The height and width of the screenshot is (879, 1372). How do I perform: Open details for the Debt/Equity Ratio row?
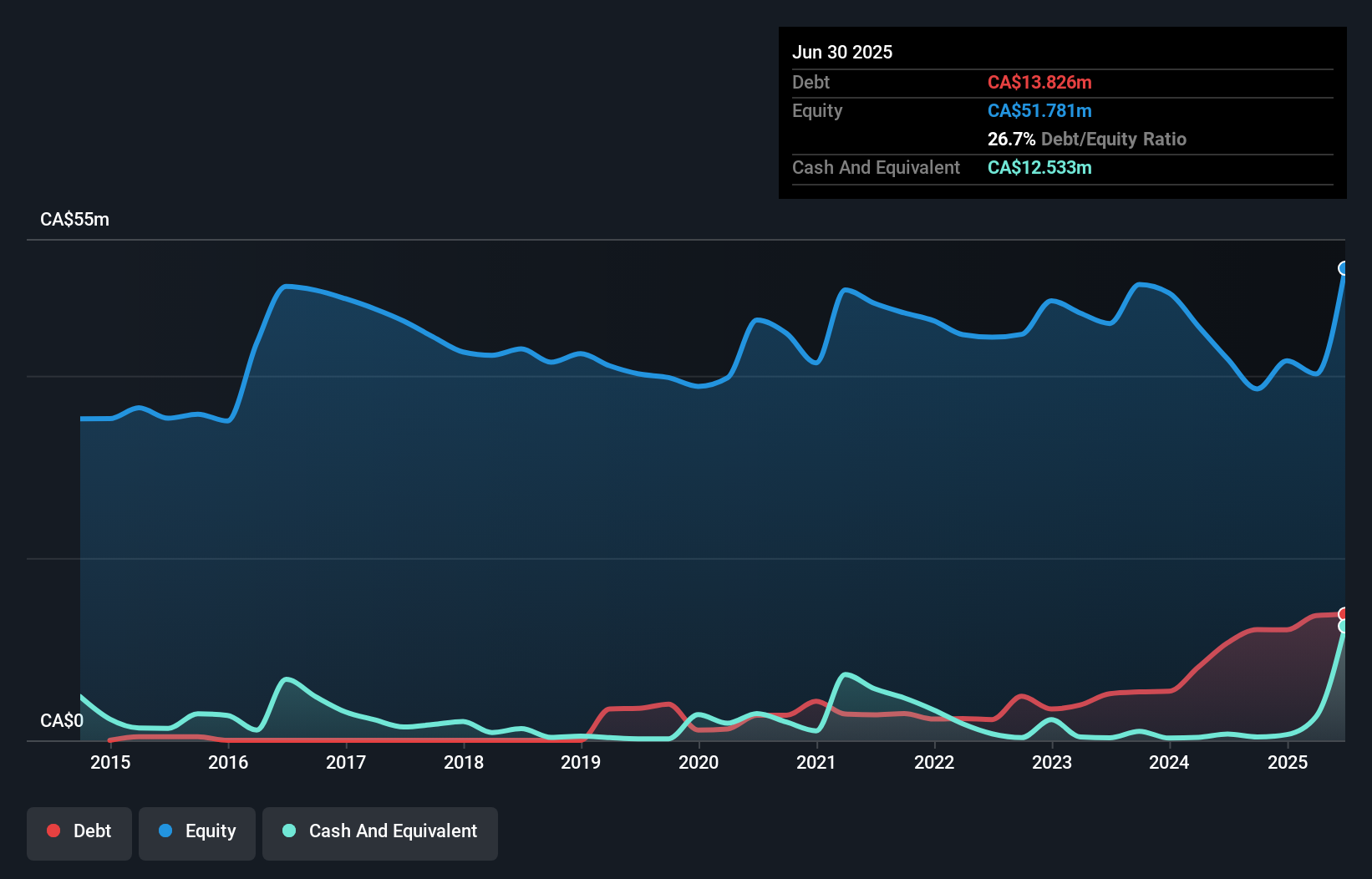[x=1086, y=140]
